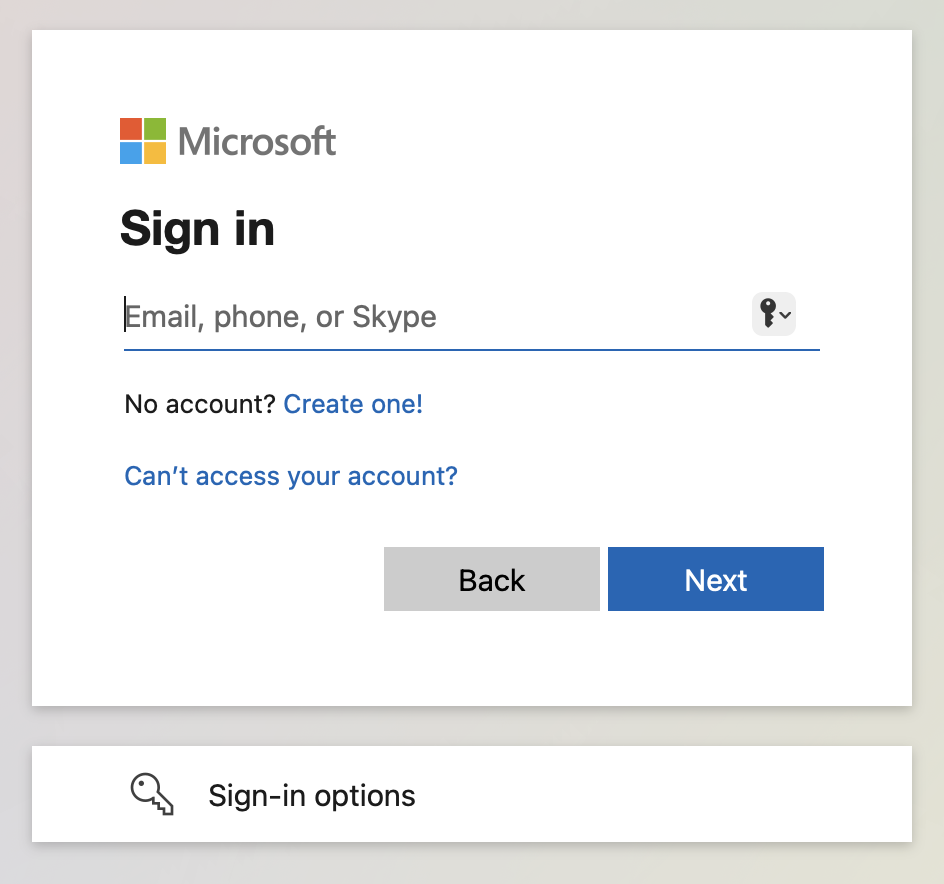Click the Sign-in options bar
The image size is (944, 884).
pyautogui.click(x=472, y=794)
